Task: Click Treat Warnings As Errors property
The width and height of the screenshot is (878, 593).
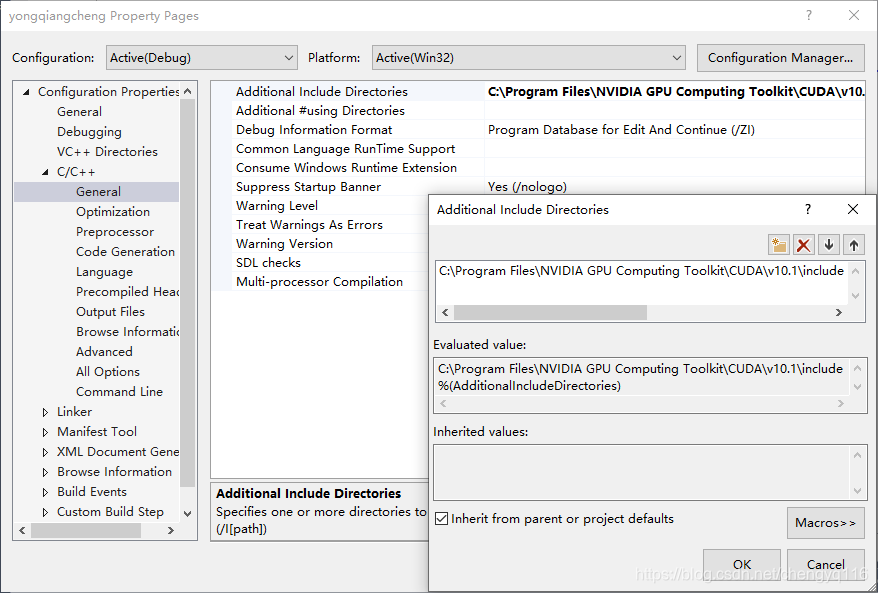Action: pyautogui.click(x=309, y=225)
